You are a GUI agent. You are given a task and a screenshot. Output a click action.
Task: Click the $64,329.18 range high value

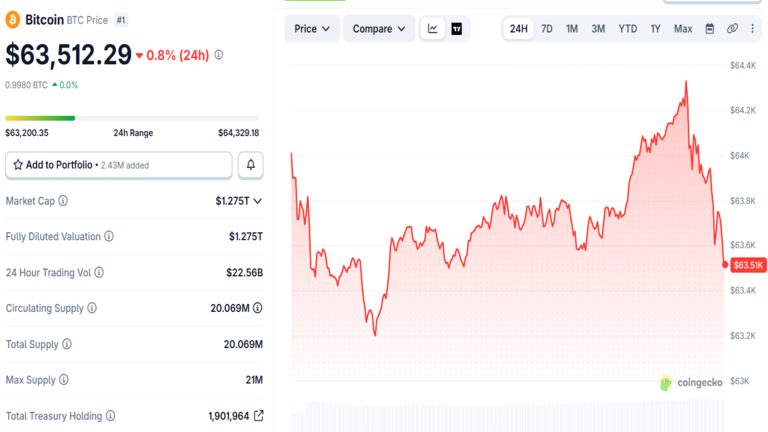[239, 133]
